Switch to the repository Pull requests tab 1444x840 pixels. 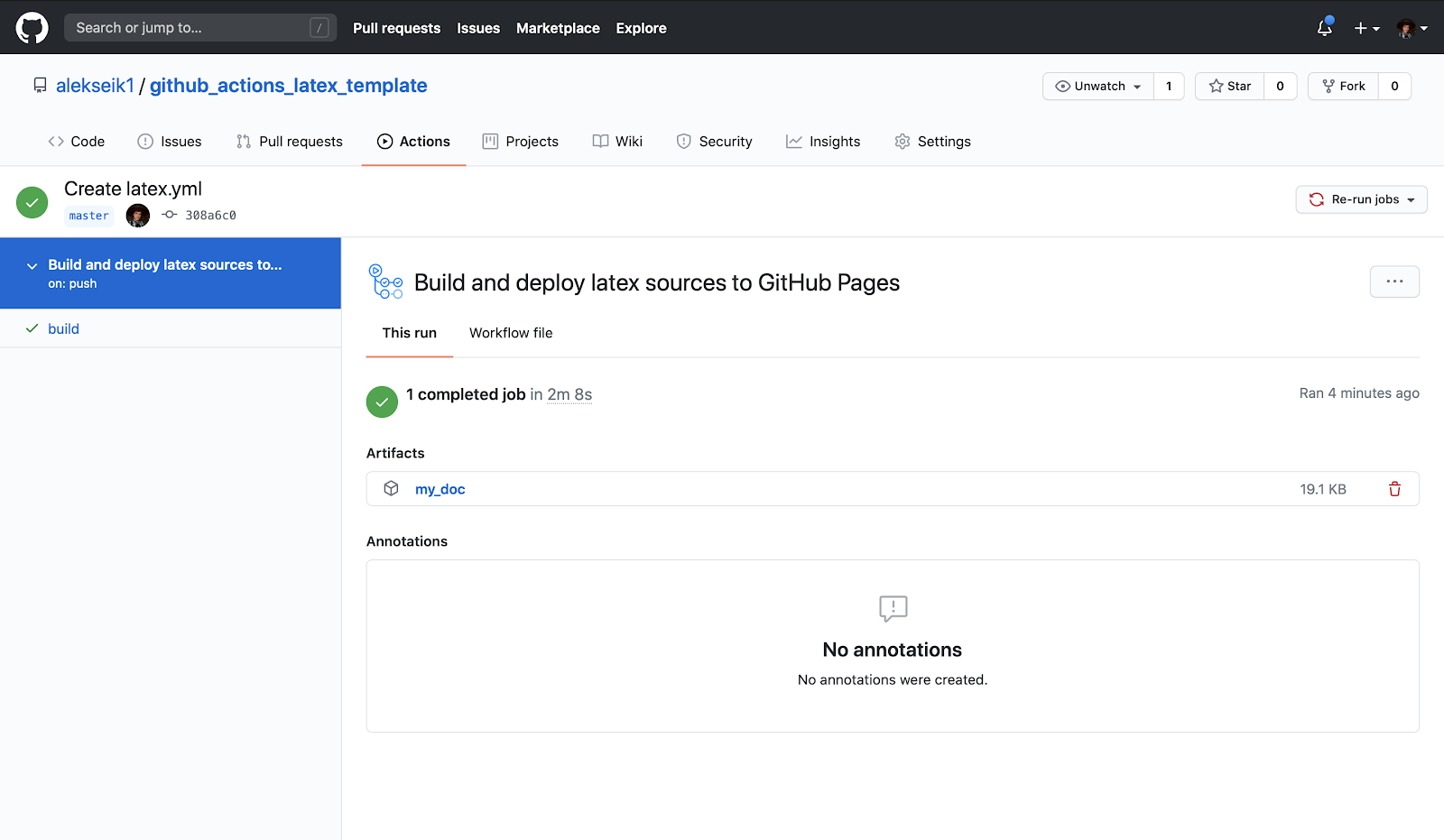click(290, 142)
